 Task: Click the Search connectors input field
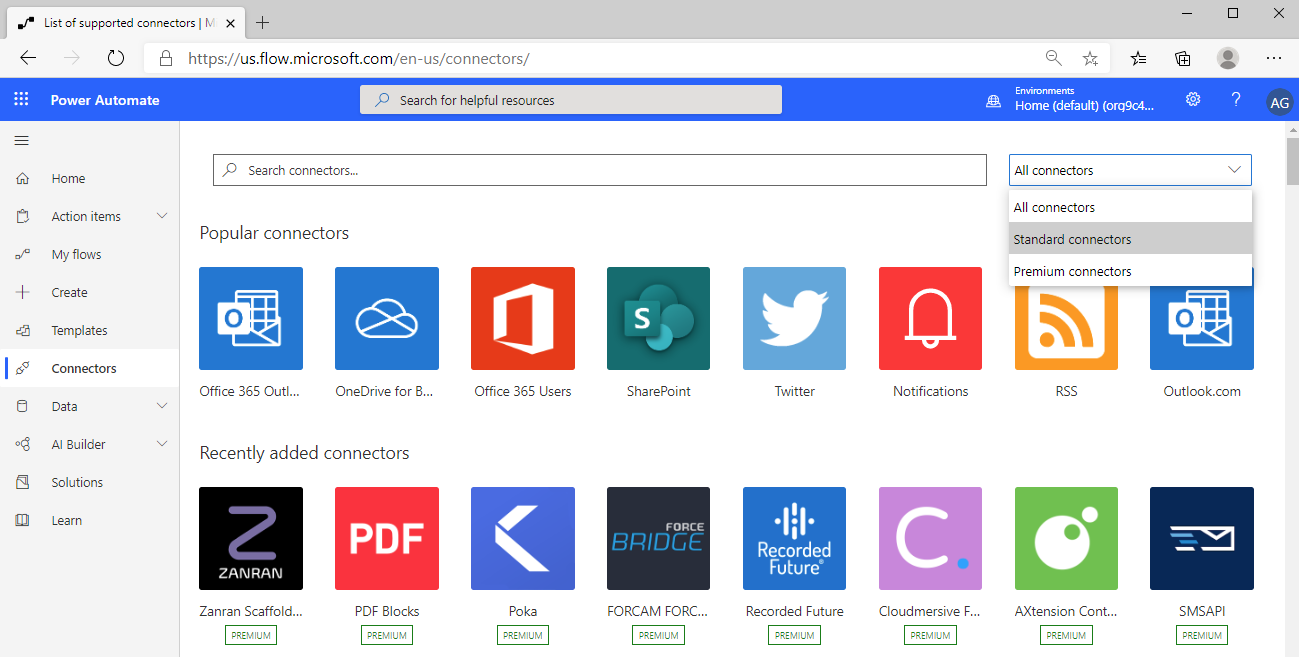point(600,170)
